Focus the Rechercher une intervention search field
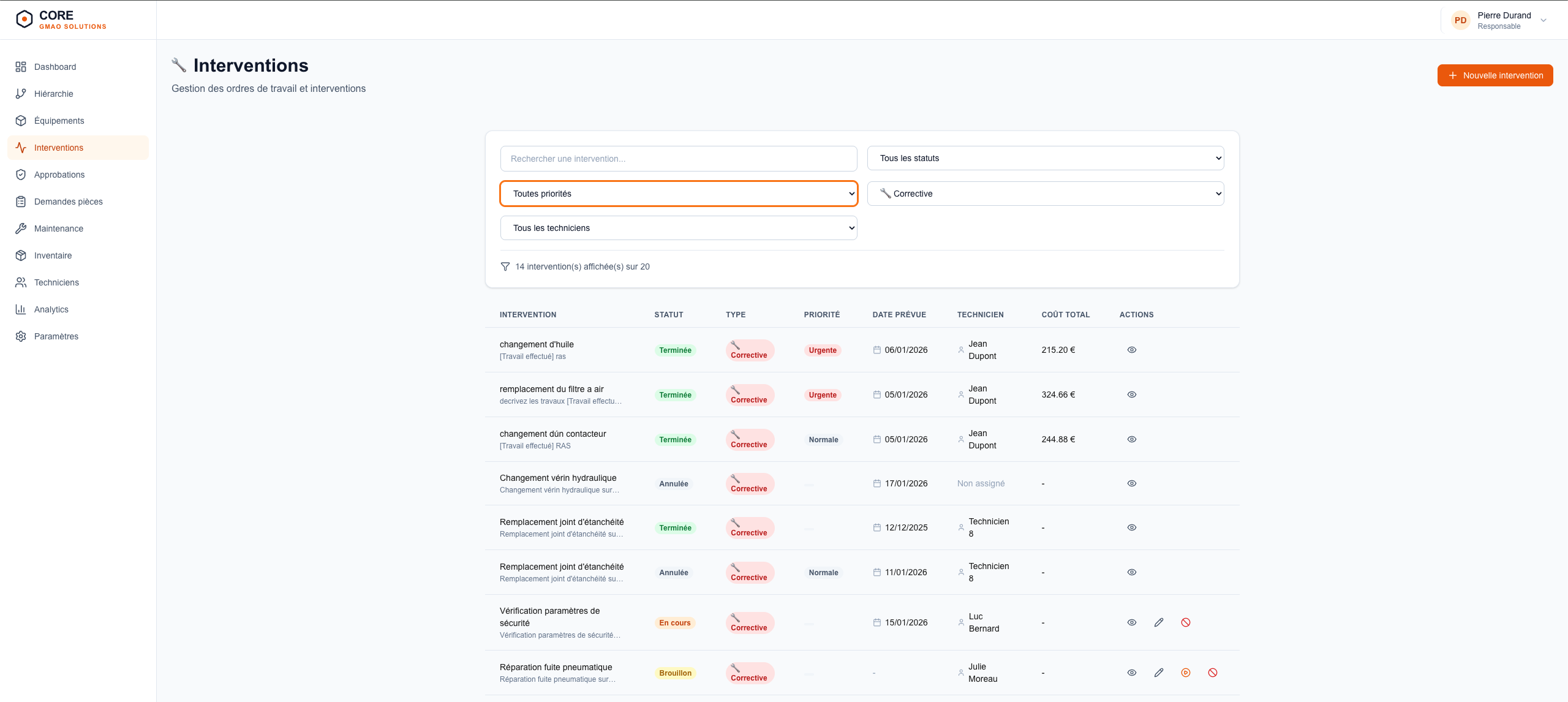Viewport: 1568px width, 702px height. [x=679, y=159]
